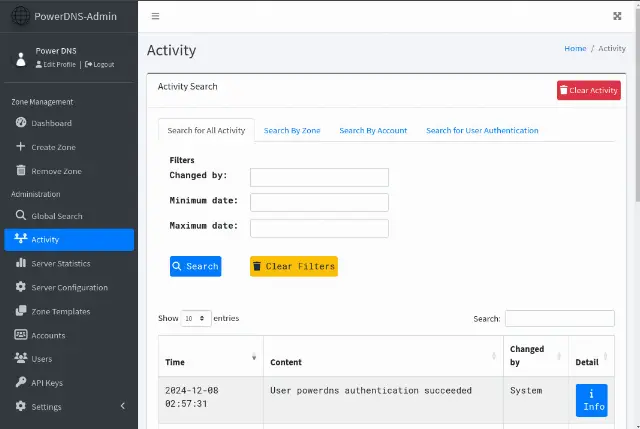Click the user avatar icon
The image size is (640, 429).
tap(21, 59)
